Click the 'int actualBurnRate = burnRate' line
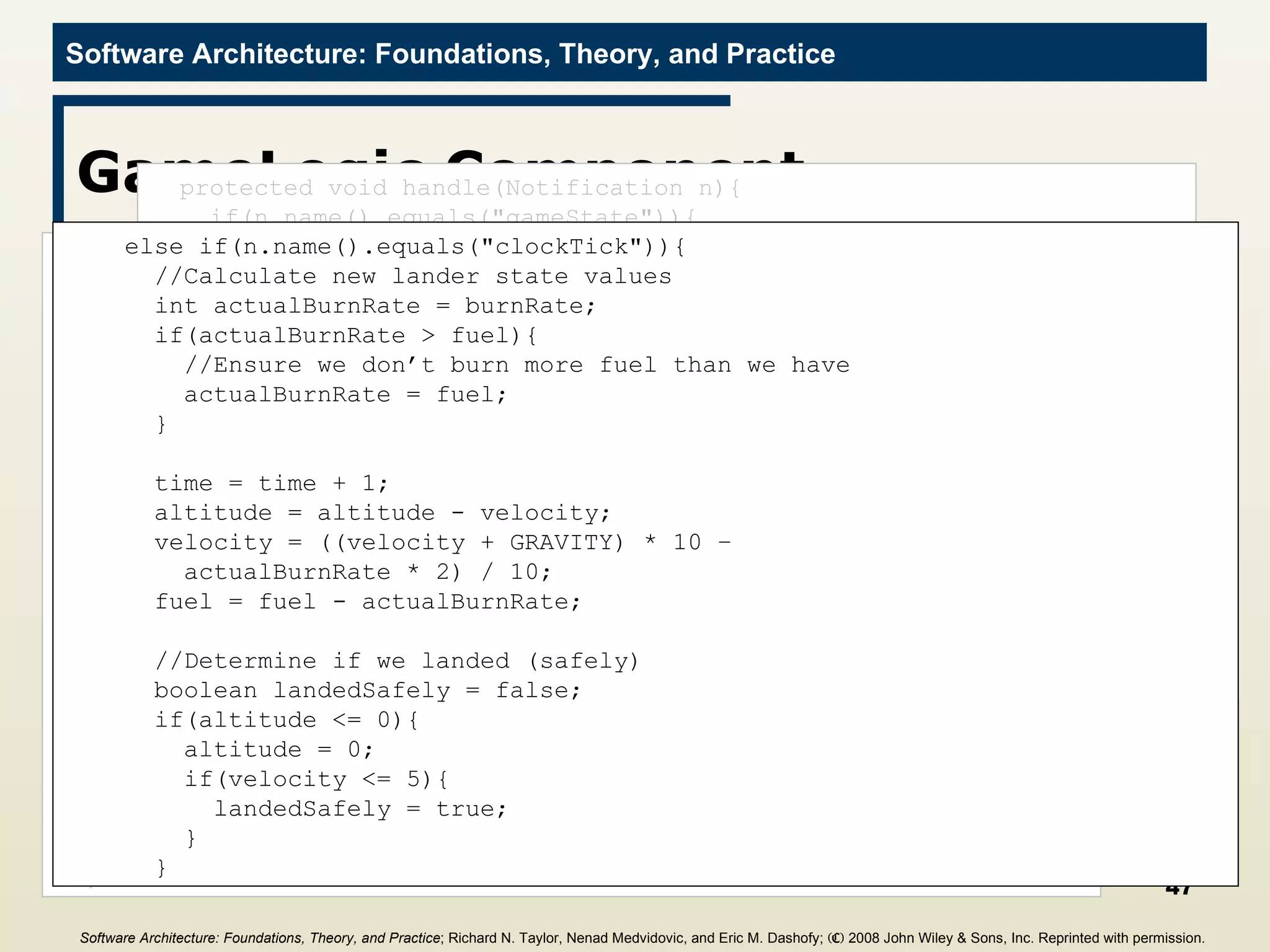 click(375, 306)
